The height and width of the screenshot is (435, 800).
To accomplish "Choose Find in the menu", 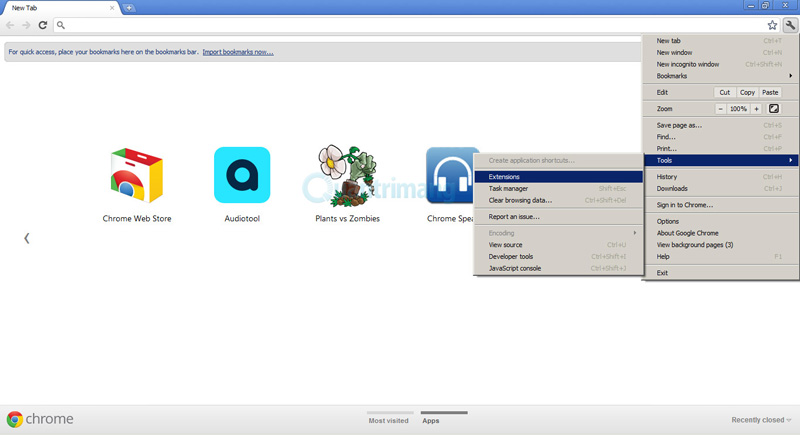I will coord(720,137).
